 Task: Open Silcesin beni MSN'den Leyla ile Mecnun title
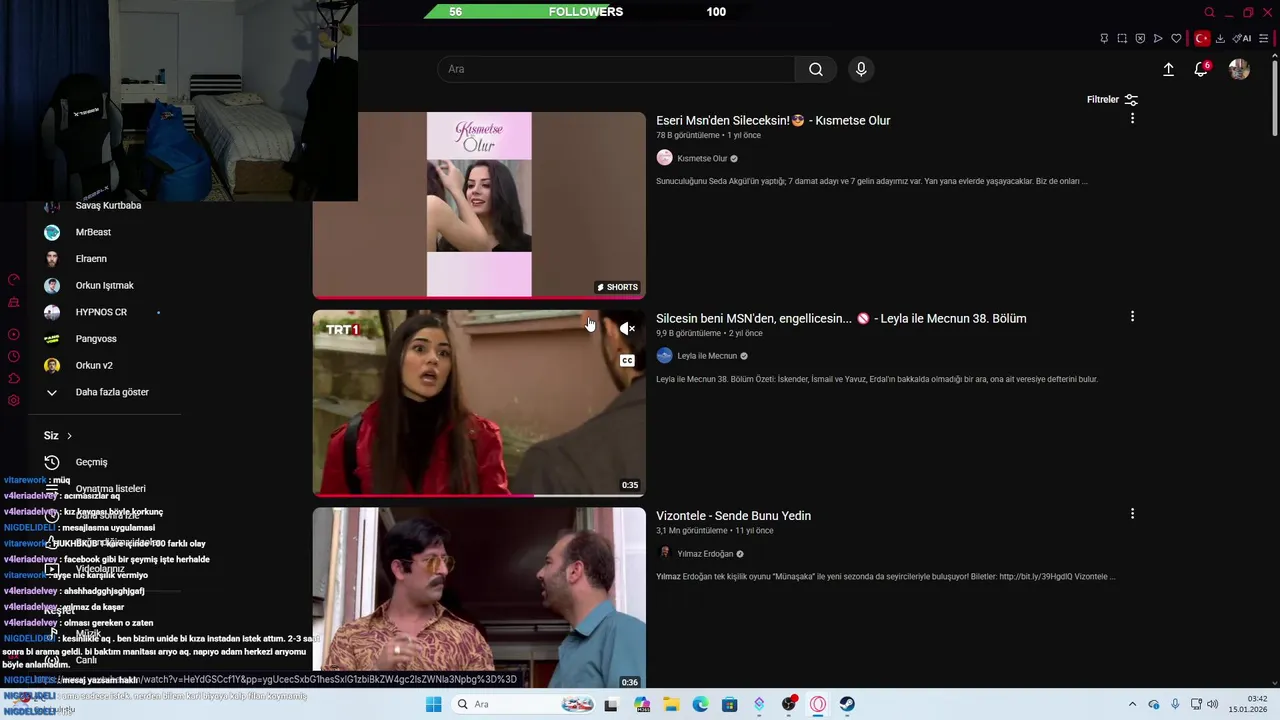841,318
